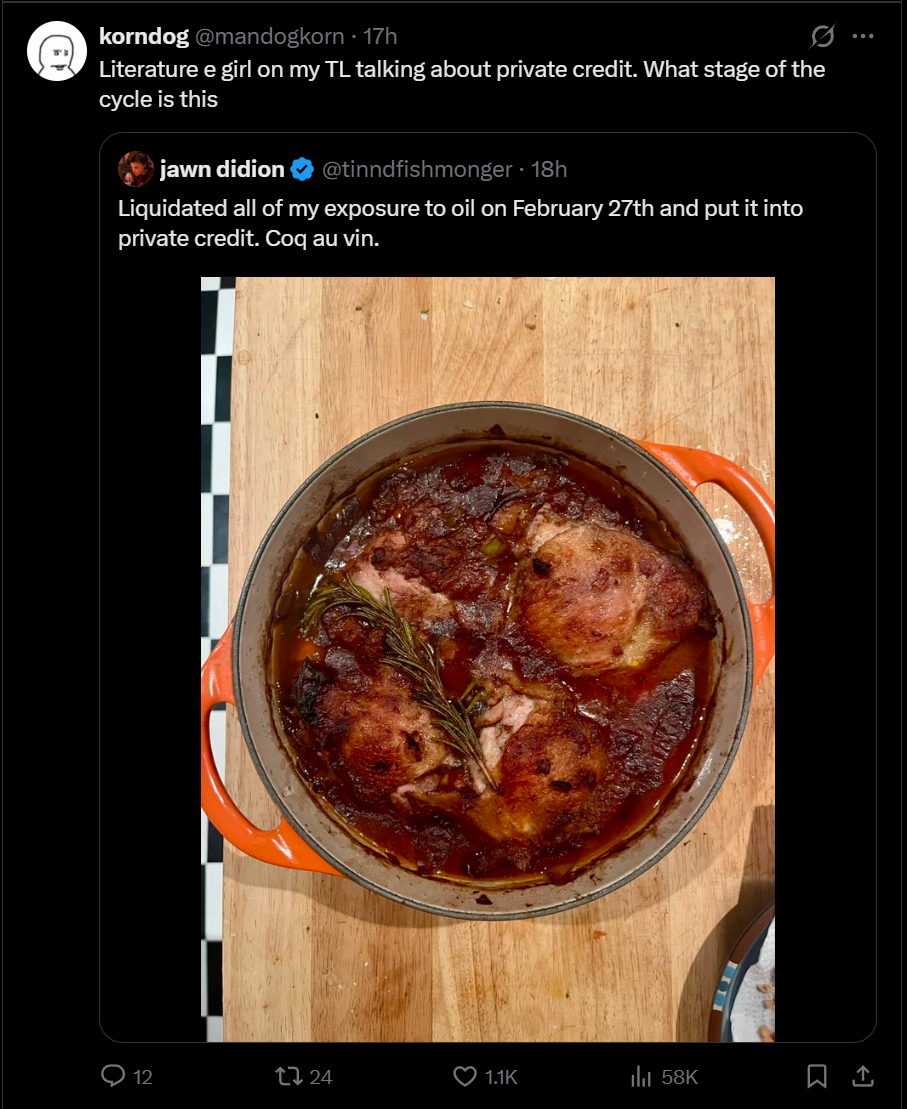907x1109 pixels.
Task: Like the post with the heart icon
Action: coord(465,1076)
